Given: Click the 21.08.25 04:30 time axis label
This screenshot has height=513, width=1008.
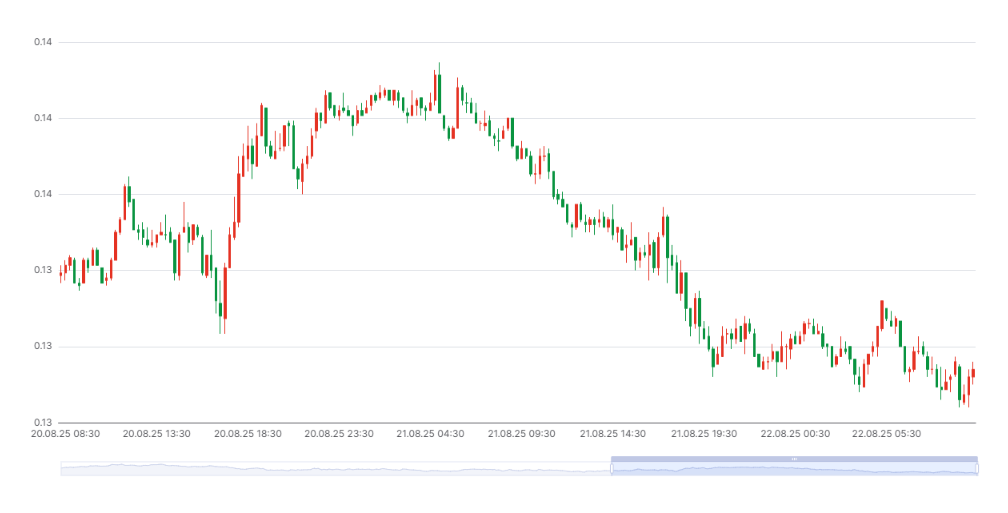Looking at the screenshot, I should [x=431, y=434].
